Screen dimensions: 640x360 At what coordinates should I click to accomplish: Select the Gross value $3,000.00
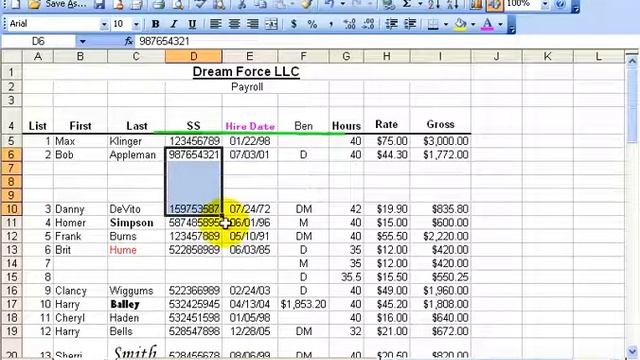440,141
